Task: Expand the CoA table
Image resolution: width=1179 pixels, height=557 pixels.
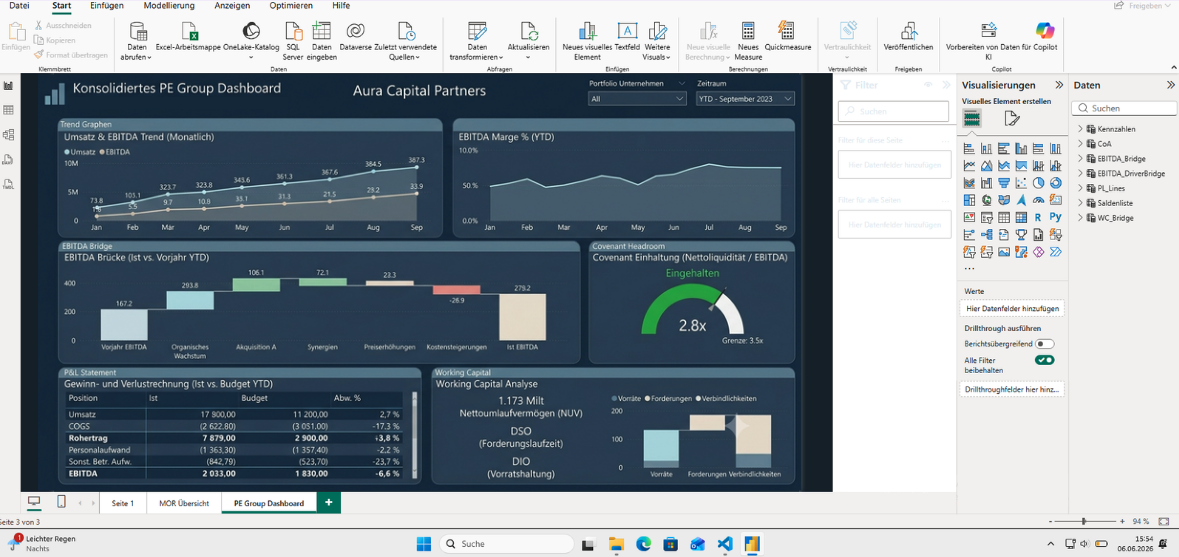Action: [x=1082, y=144]
